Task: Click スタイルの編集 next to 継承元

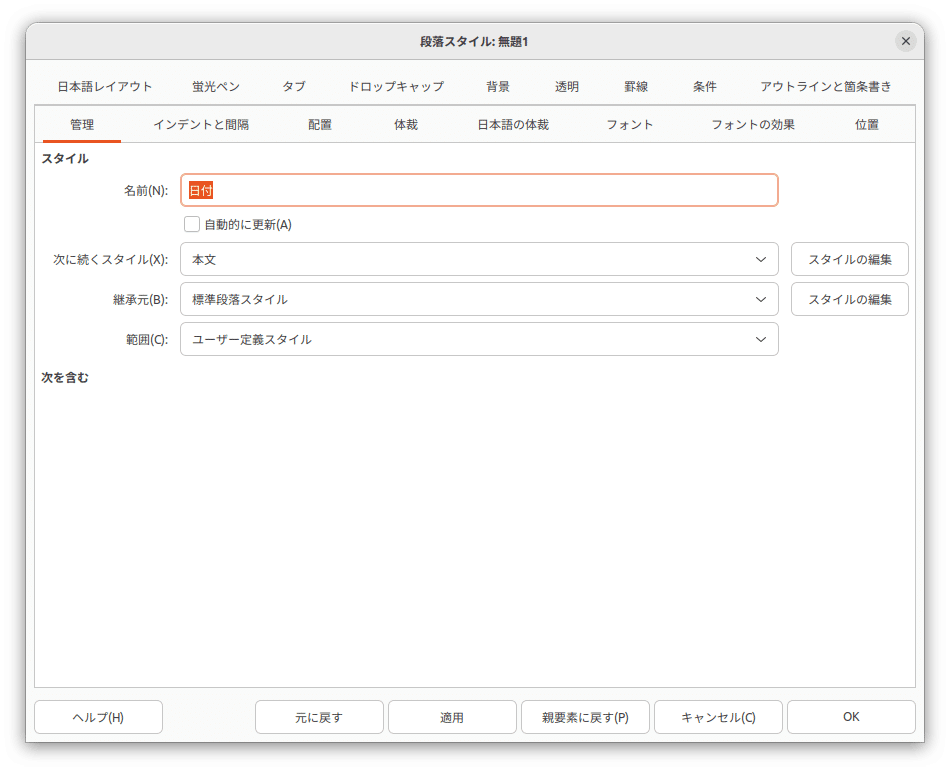Action: pyautogui.click(x=849, y=299)
